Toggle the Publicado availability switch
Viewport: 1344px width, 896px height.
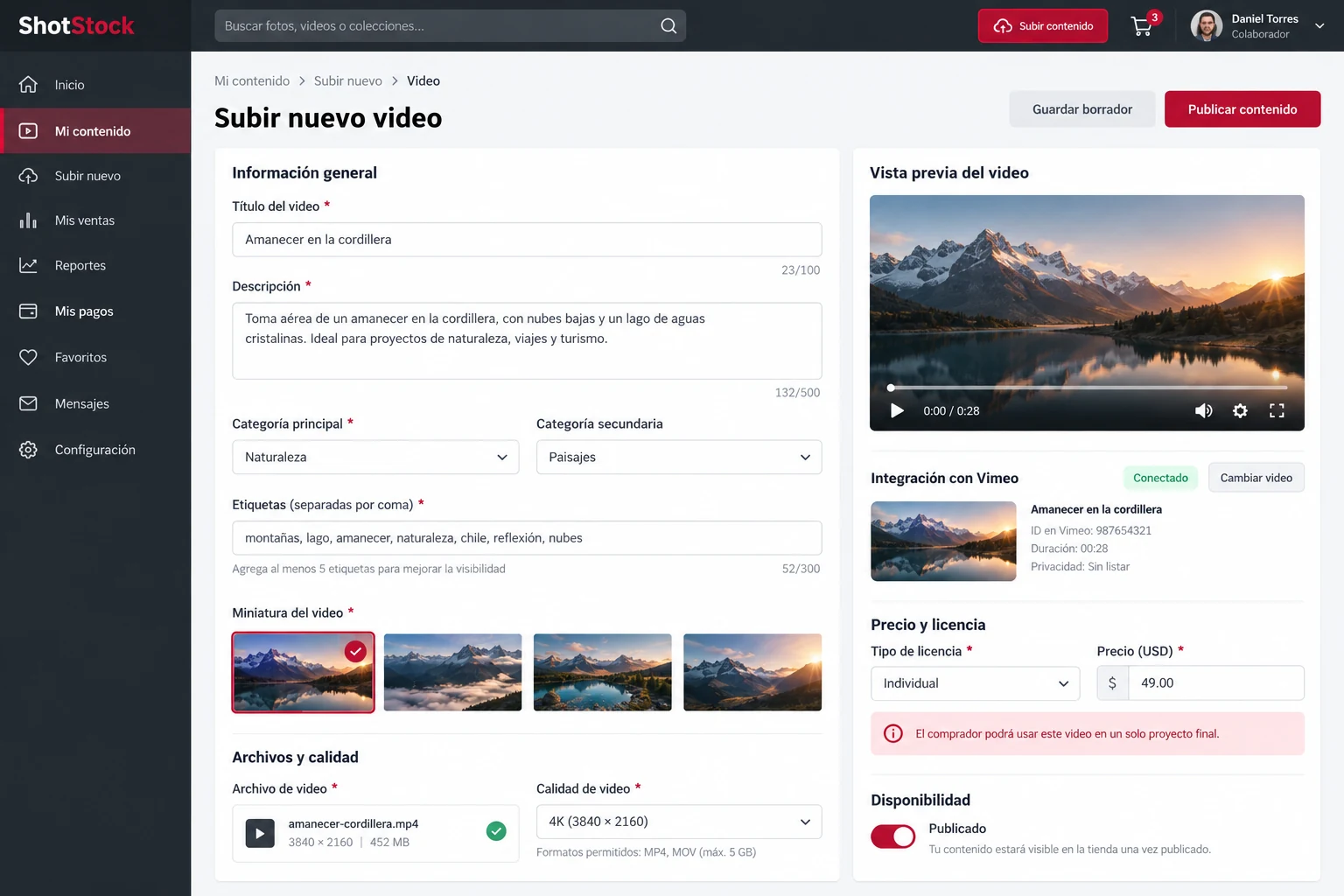[x=893, y=836]
